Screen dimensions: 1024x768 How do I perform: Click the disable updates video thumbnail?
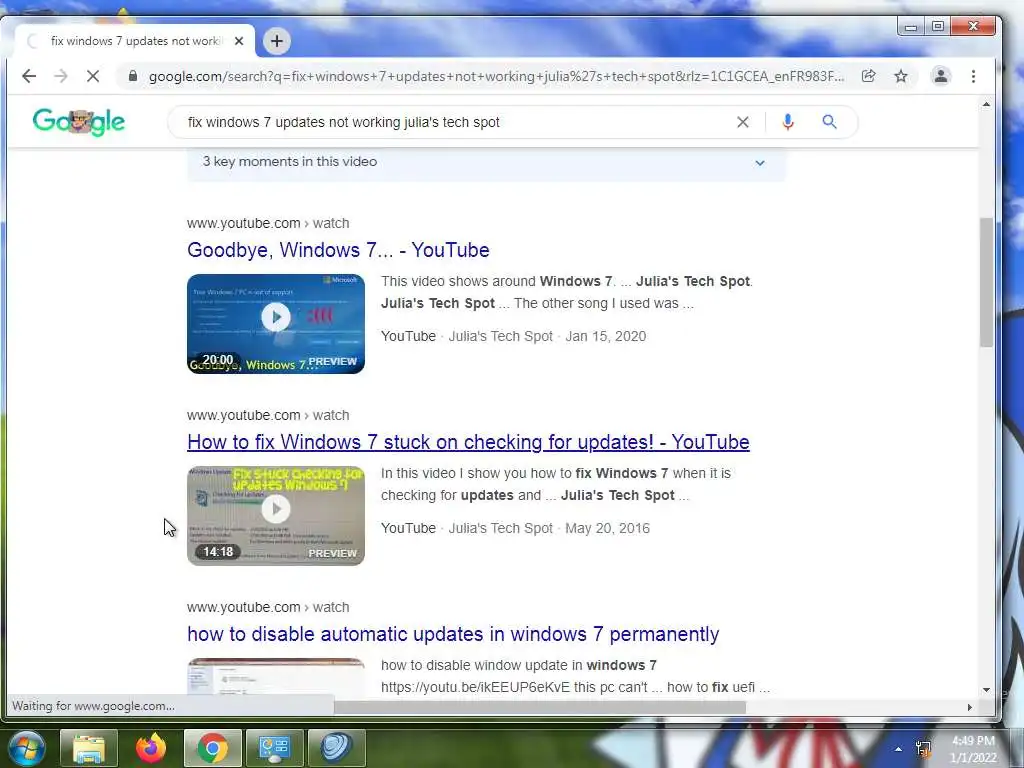[276, 678]
